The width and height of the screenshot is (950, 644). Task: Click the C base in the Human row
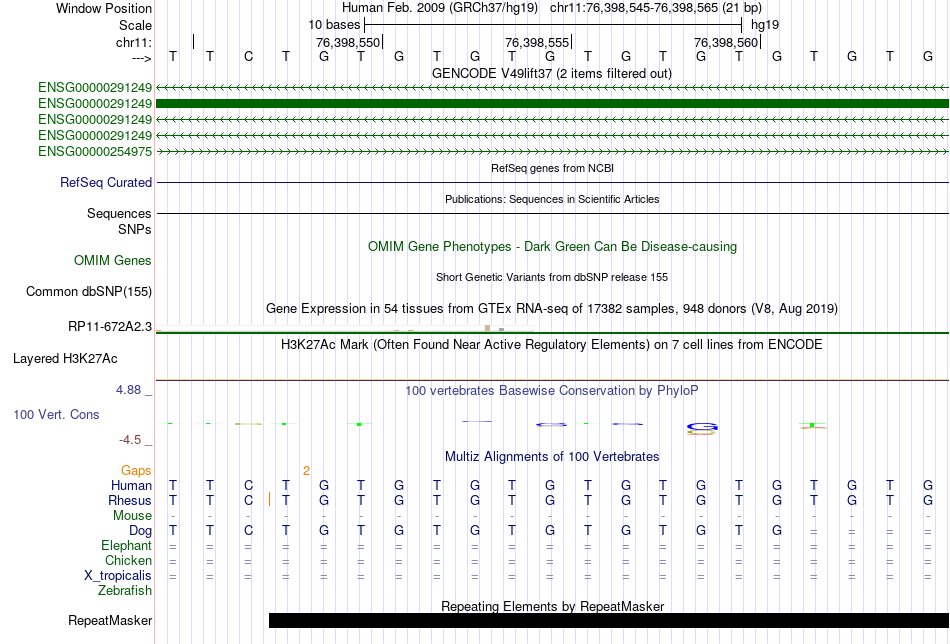click(x=248, y=486)
